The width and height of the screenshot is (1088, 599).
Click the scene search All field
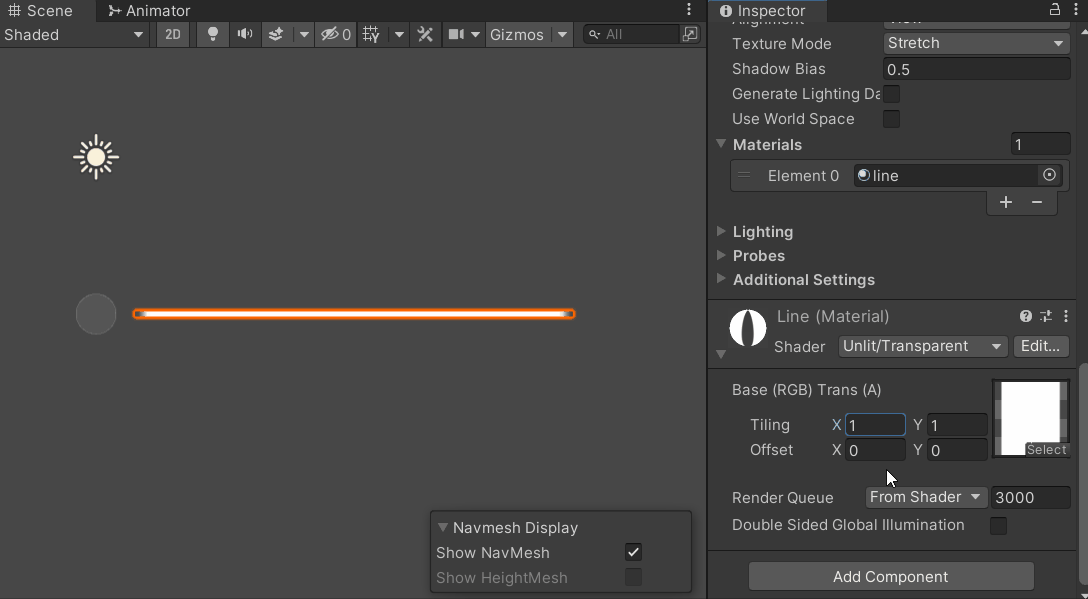click(x=631, y=35)
